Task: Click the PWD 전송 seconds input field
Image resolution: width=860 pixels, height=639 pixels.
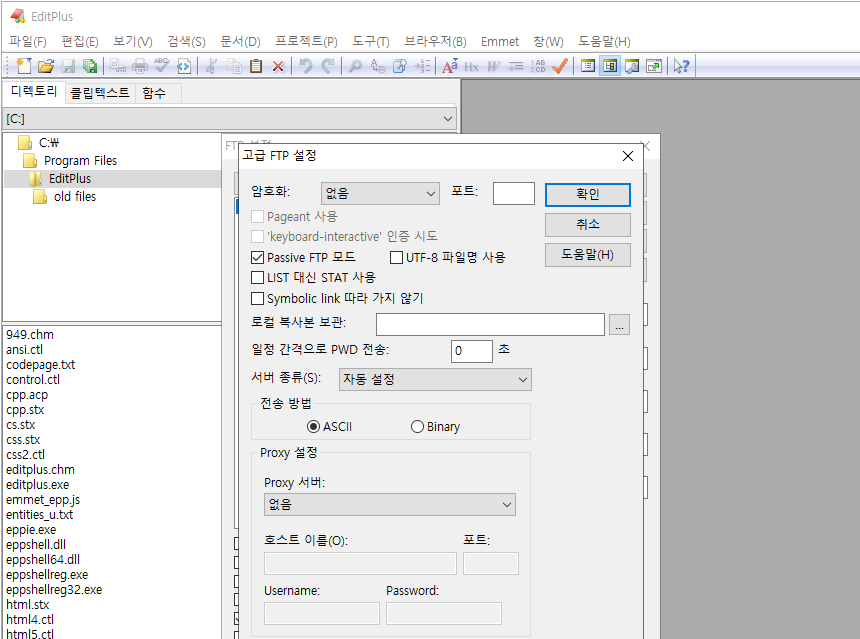Action: click(472, 351)
